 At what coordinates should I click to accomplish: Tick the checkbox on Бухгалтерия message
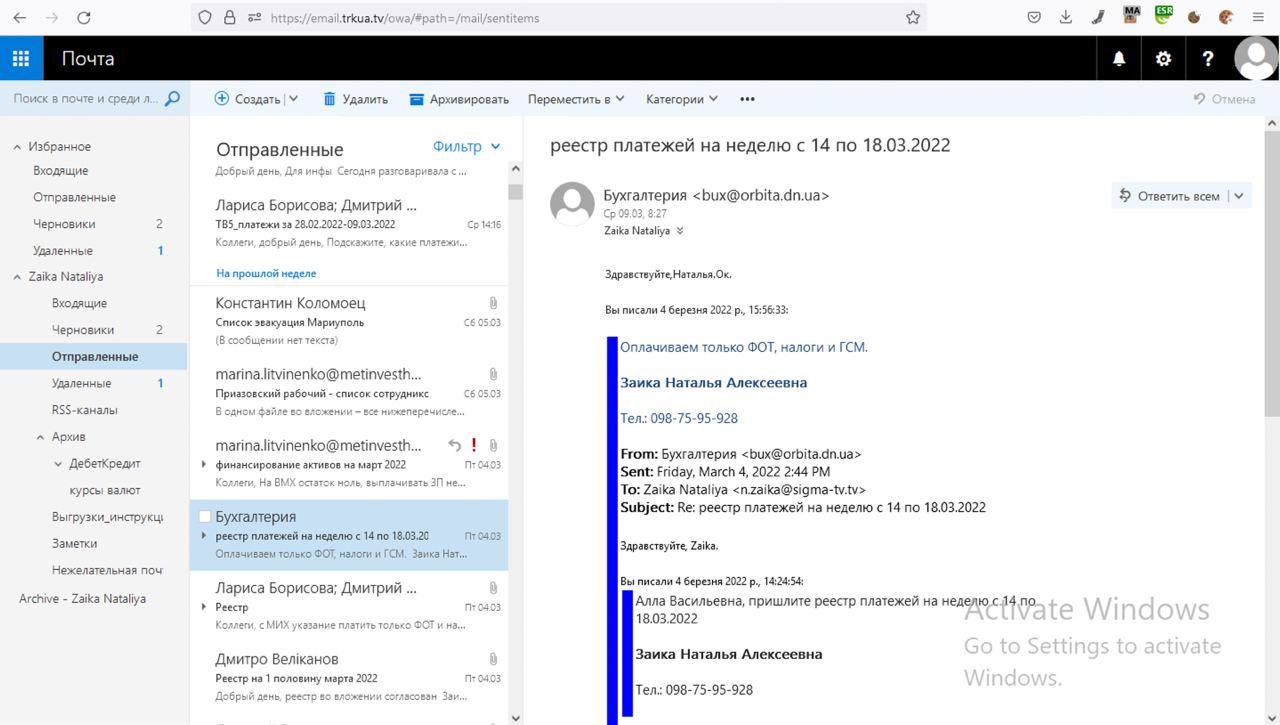click(x=205, y=517)
